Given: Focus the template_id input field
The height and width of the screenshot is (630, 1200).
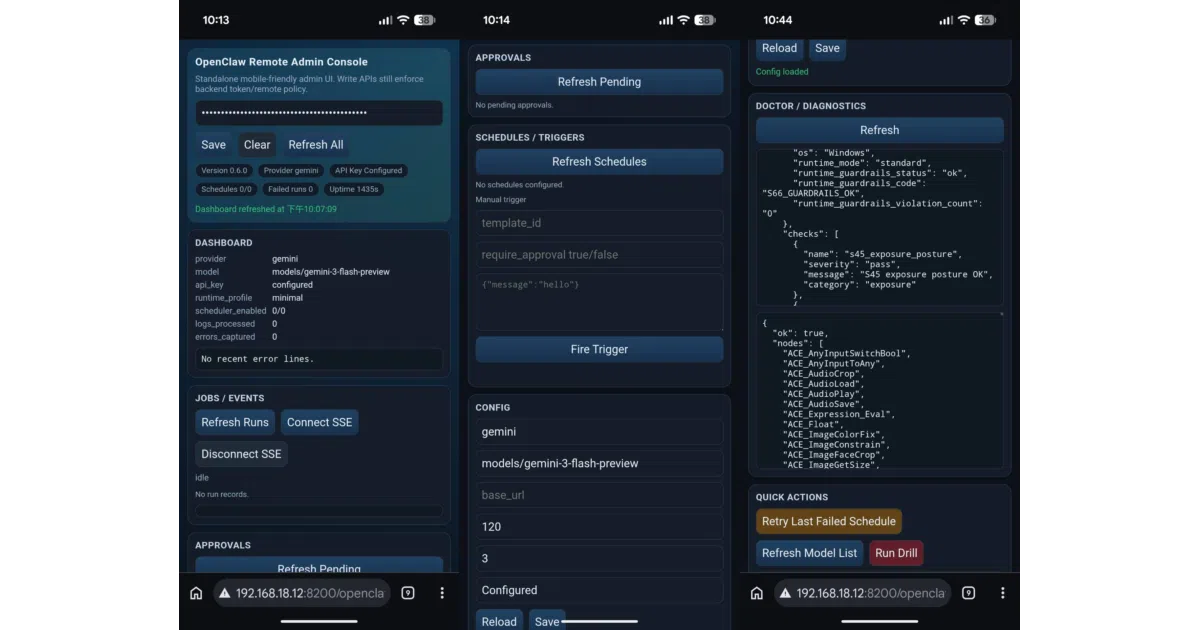Looking at the screenshot, I should (599, 223).
